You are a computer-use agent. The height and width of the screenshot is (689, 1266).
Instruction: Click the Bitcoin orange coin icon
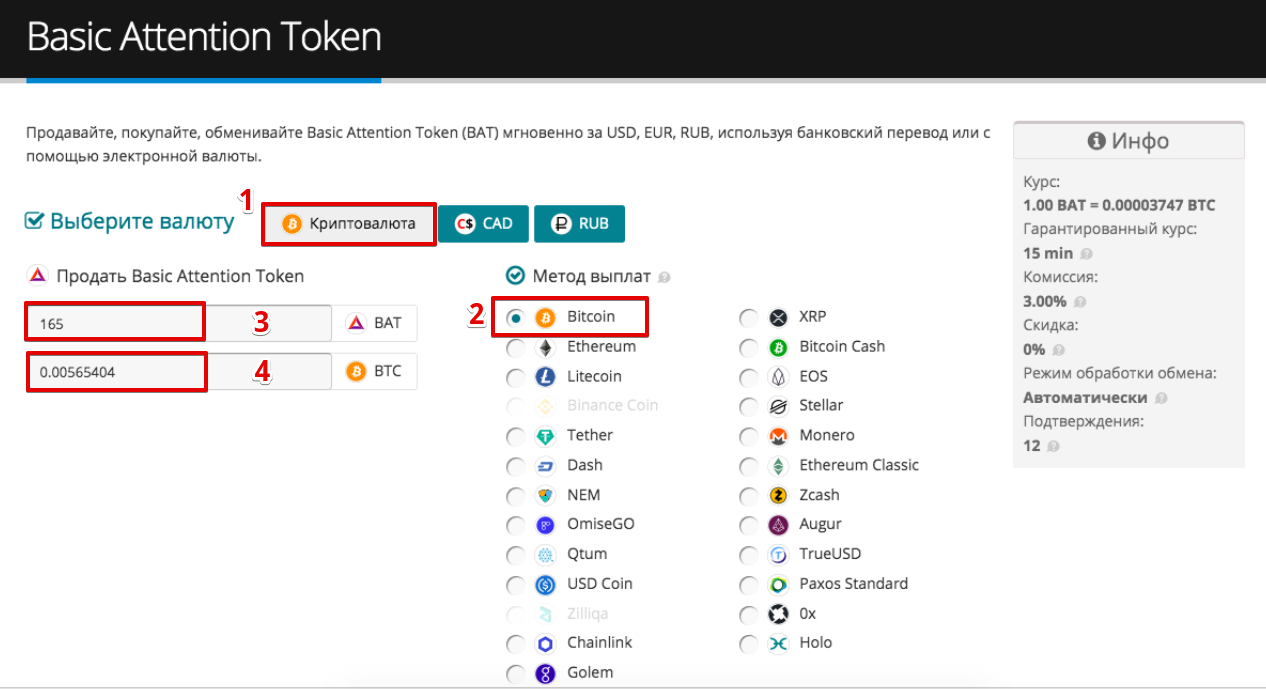[545, 318]
